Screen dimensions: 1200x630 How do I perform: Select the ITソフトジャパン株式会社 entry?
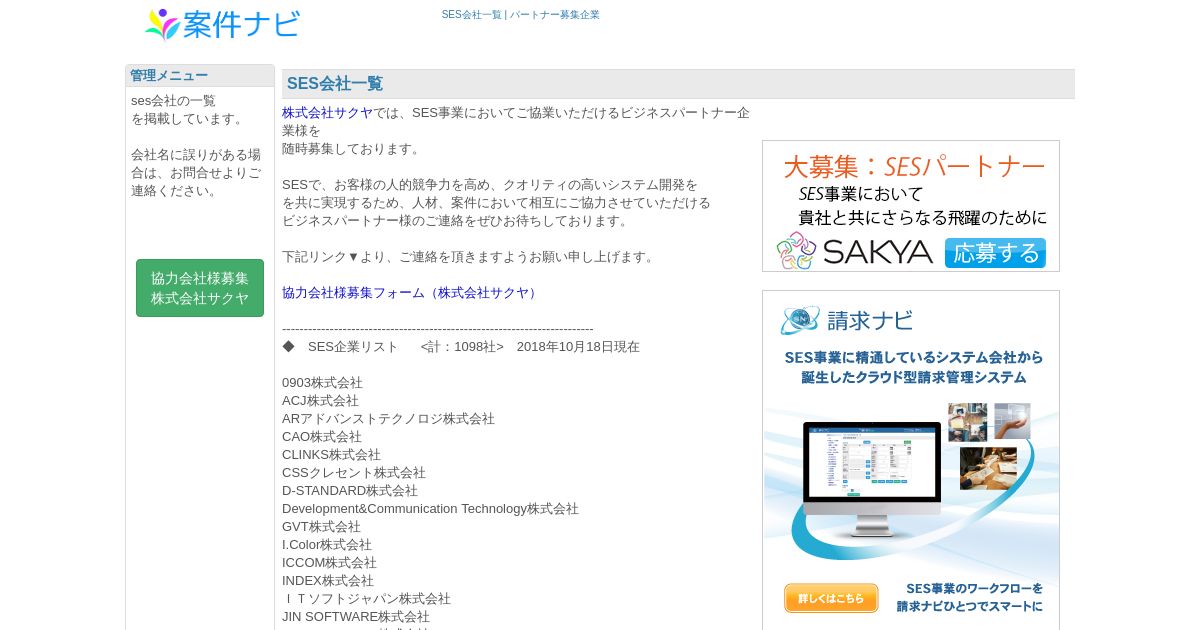click(x=367, y=599)
